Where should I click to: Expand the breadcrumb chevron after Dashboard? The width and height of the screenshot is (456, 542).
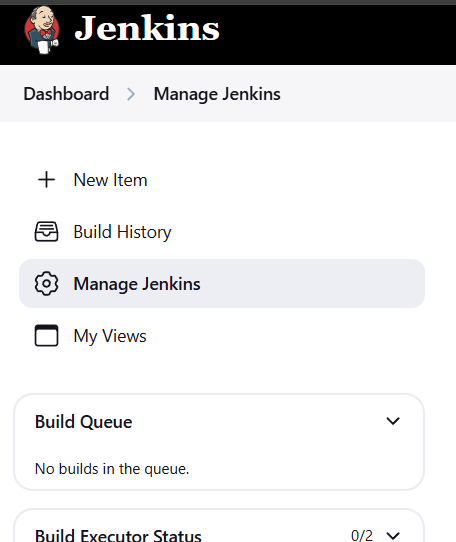131,94
